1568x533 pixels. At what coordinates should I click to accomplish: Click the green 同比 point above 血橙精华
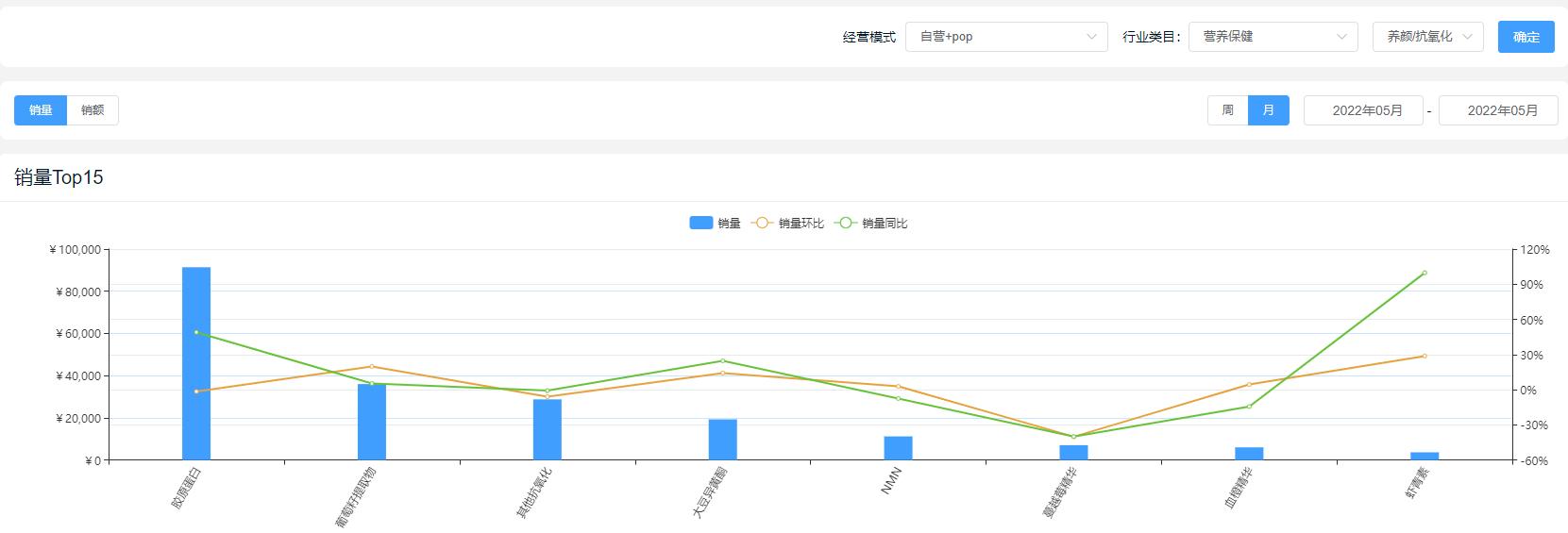1249,407
